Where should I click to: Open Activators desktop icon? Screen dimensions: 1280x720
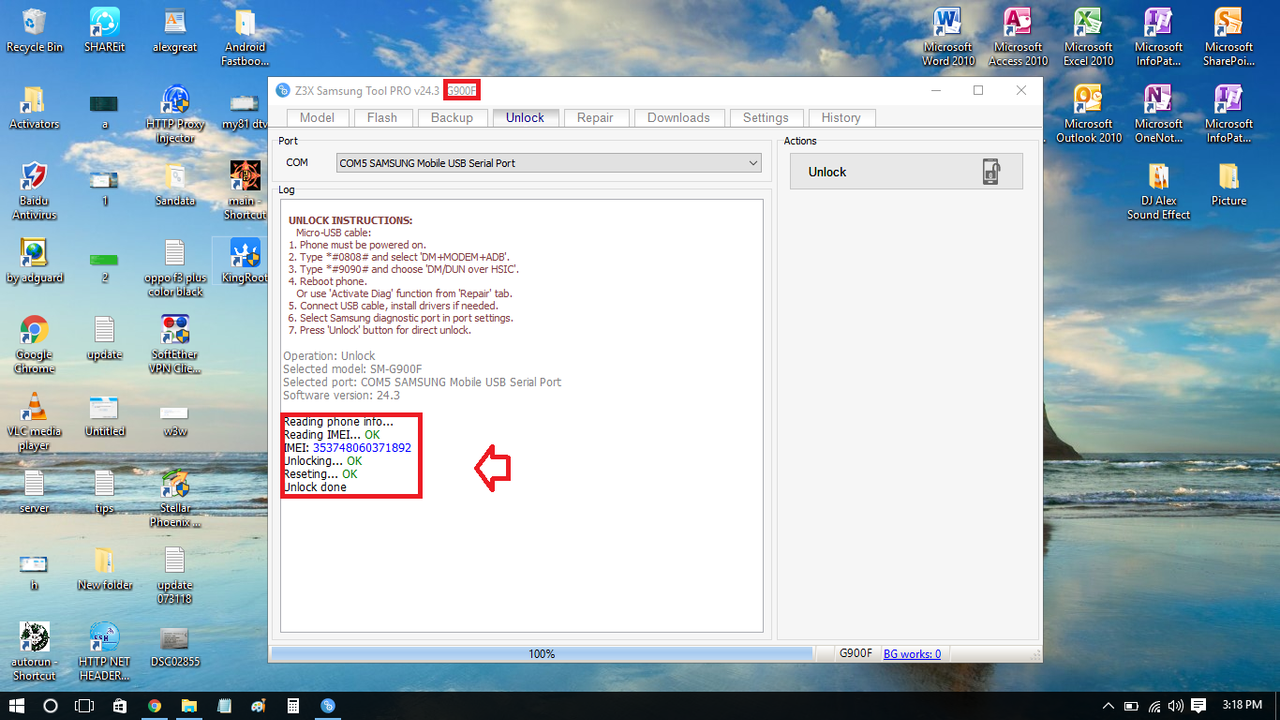34,108
